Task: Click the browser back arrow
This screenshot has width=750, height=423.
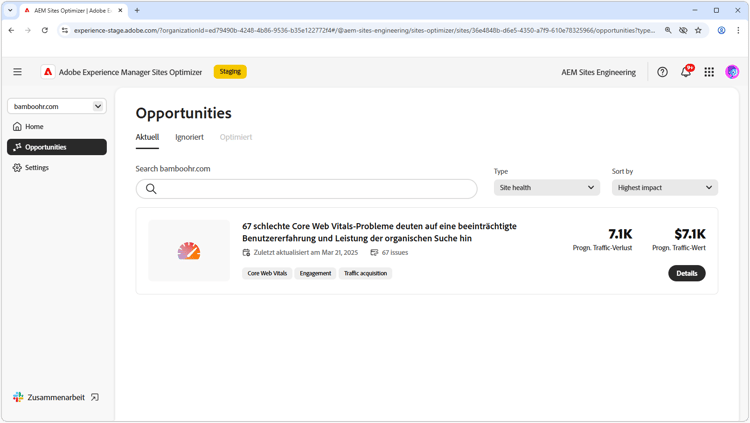Action: pos(11,30)
